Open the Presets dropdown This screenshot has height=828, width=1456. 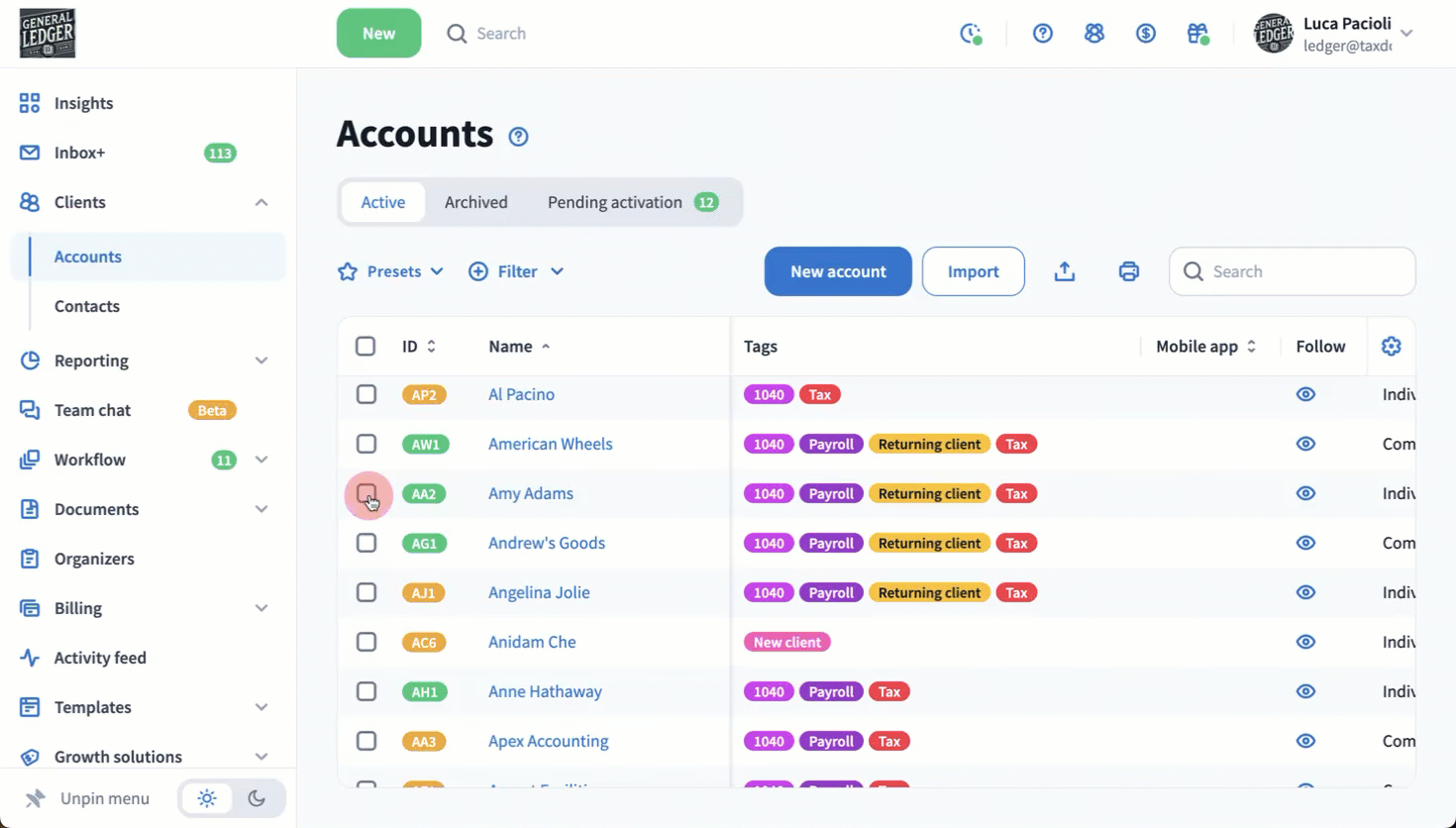click(x=391, y=271)
